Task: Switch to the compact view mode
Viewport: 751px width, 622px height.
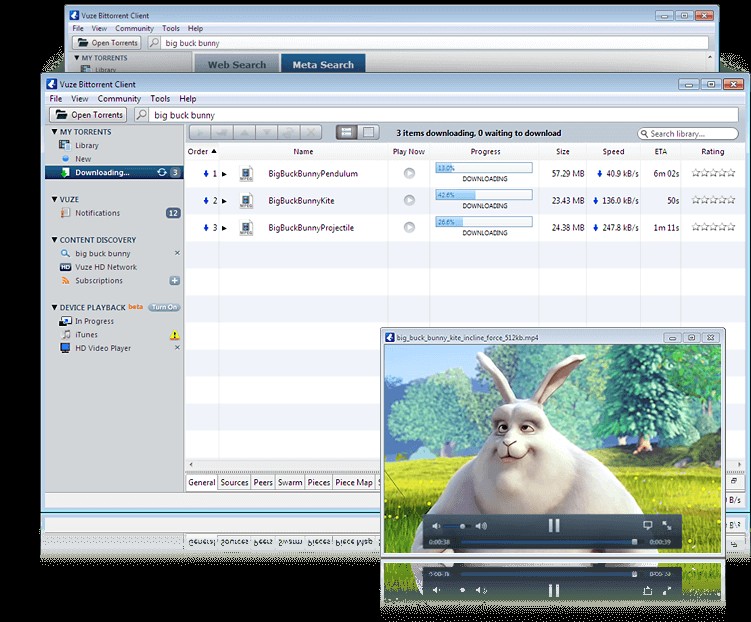Action: (369, 133)
